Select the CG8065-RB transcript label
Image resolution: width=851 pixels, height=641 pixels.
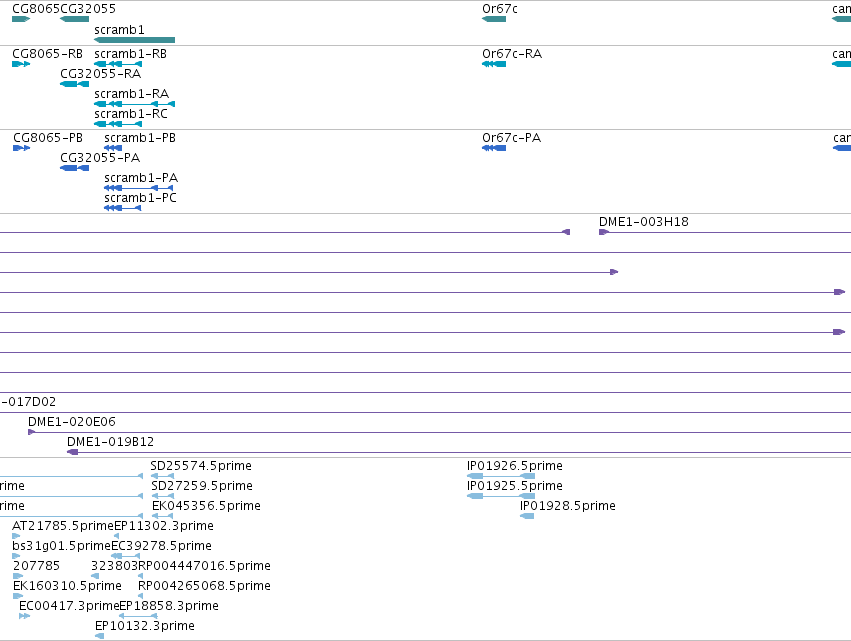point(47,54)
